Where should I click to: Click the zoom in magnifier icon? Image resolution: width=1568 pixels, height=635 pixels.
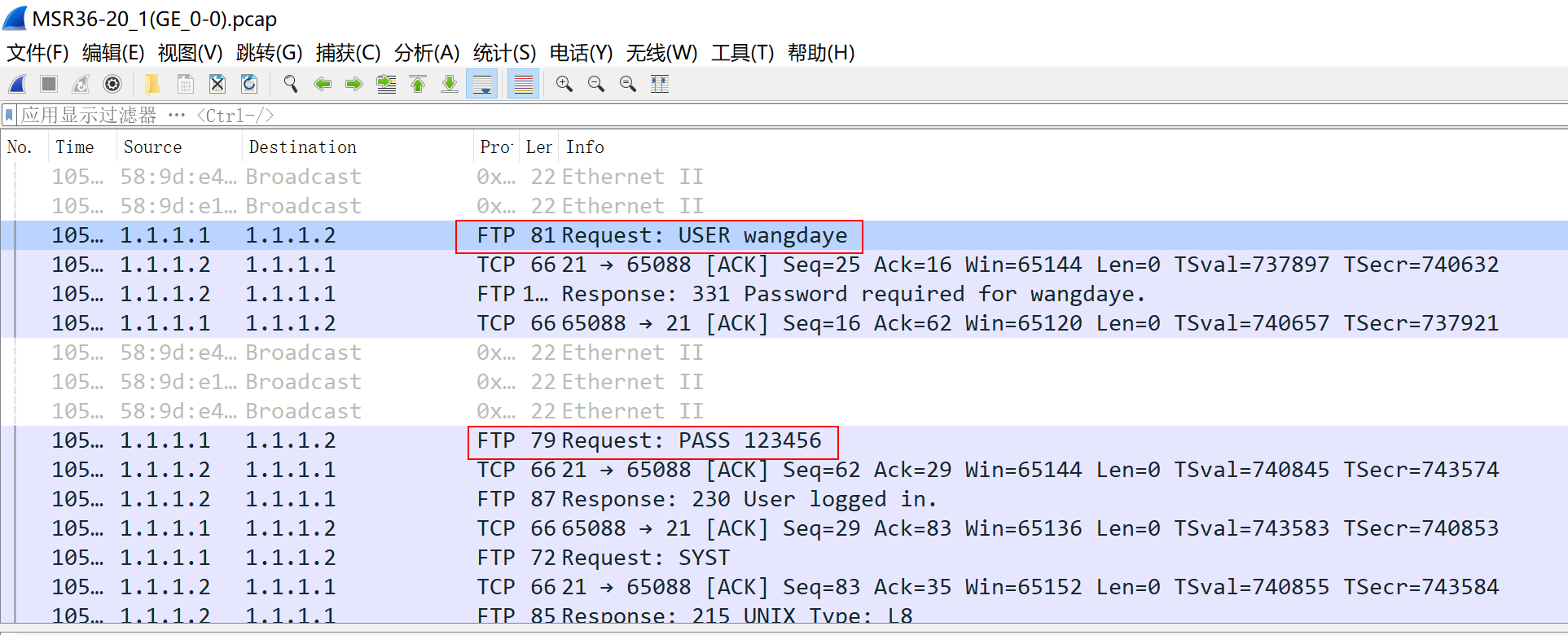[x=564, y=84]
